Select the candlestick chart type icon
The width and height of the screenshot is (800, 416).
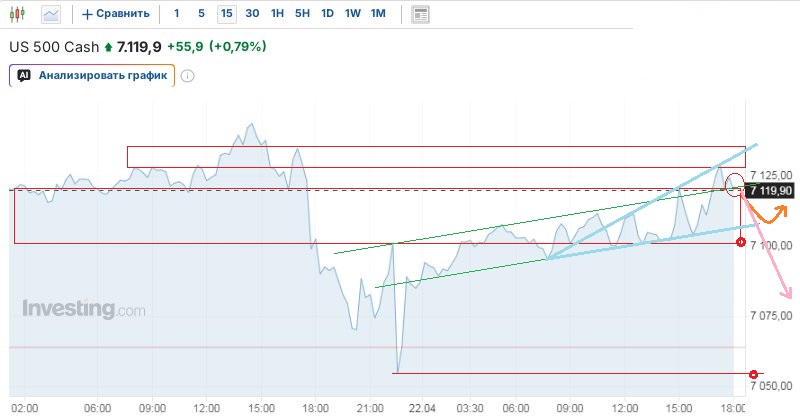pyautogui.click(x=19, y=14)
